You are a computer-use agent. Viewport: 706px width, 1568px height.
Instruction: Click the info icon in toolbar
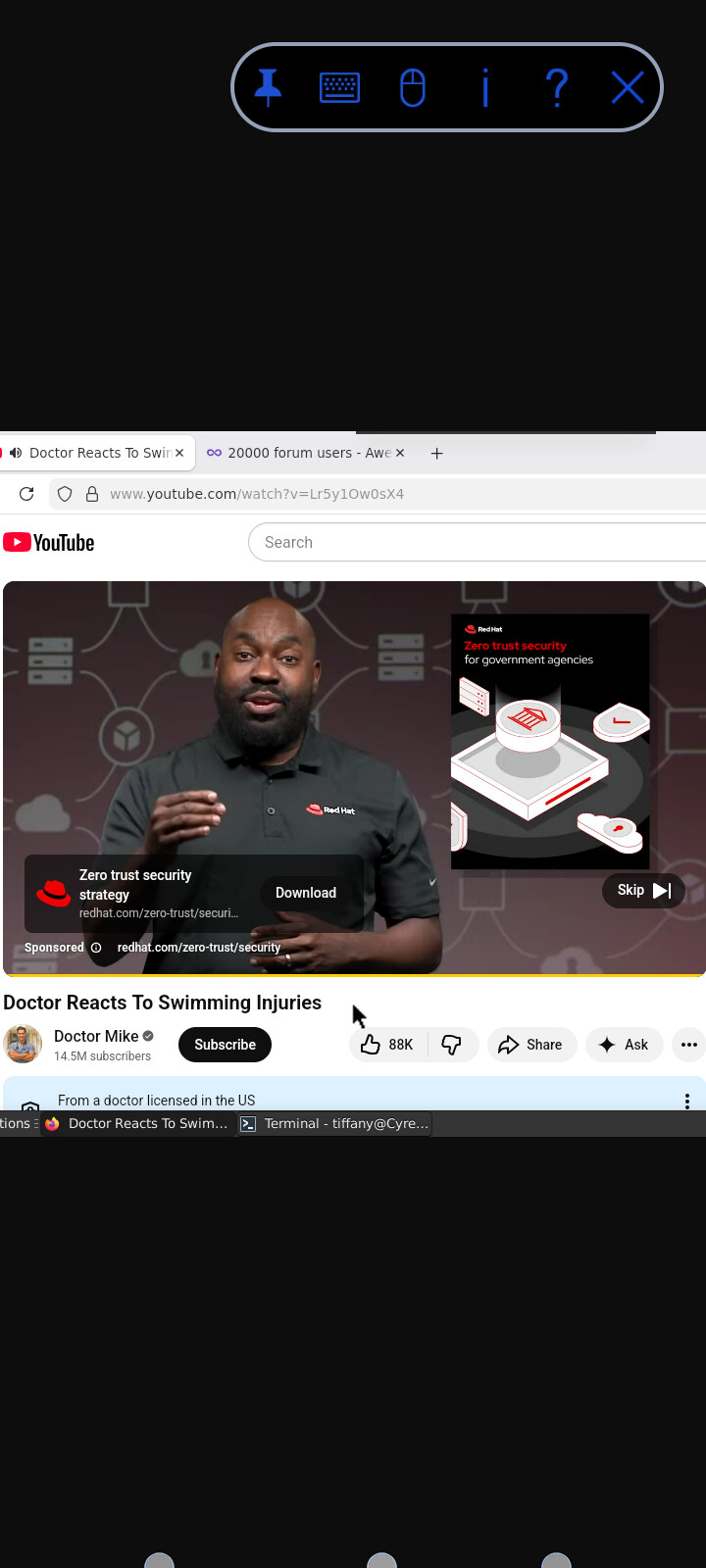tap(485, 88)
